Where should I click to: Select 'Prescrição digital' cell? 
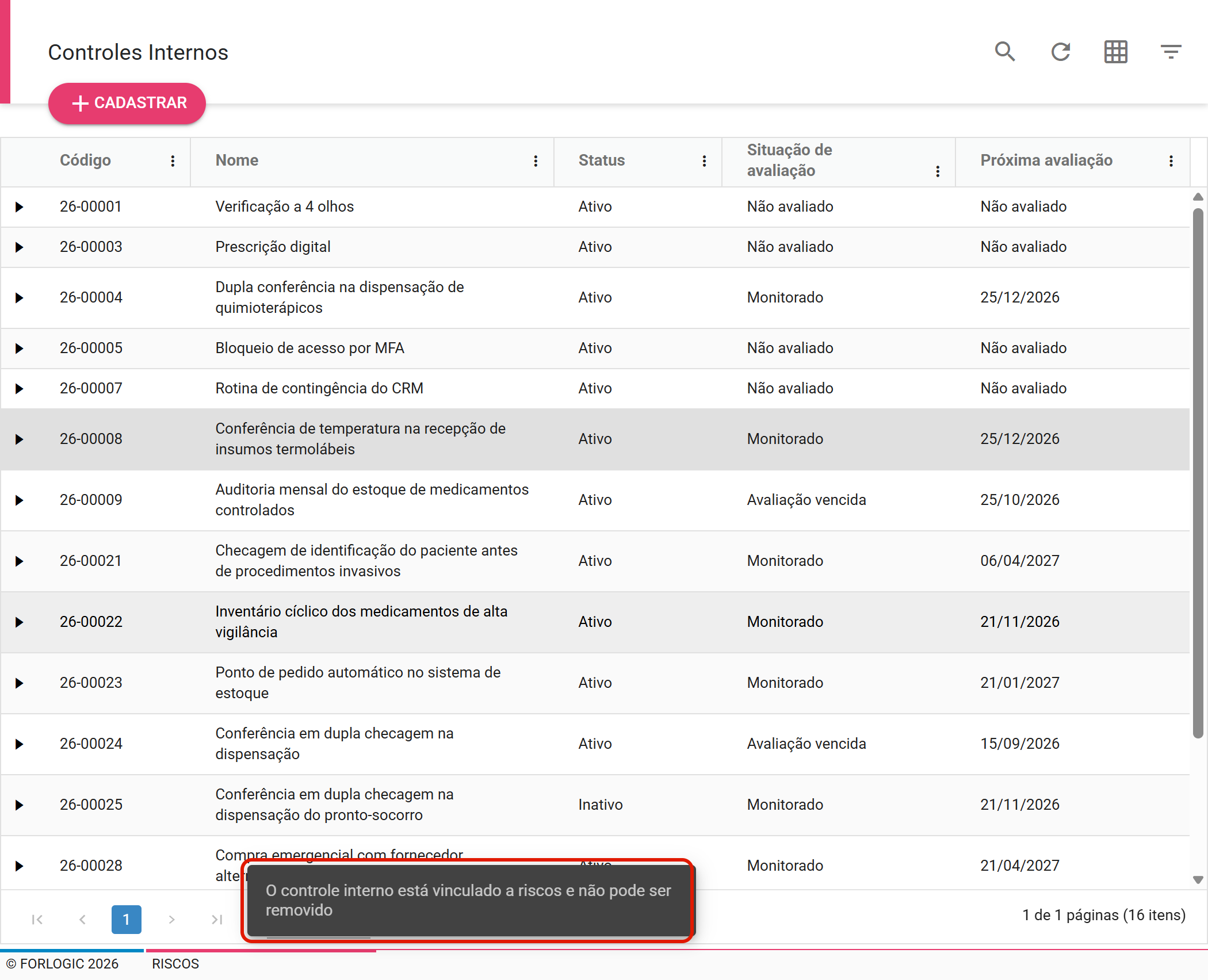[372, 247]
